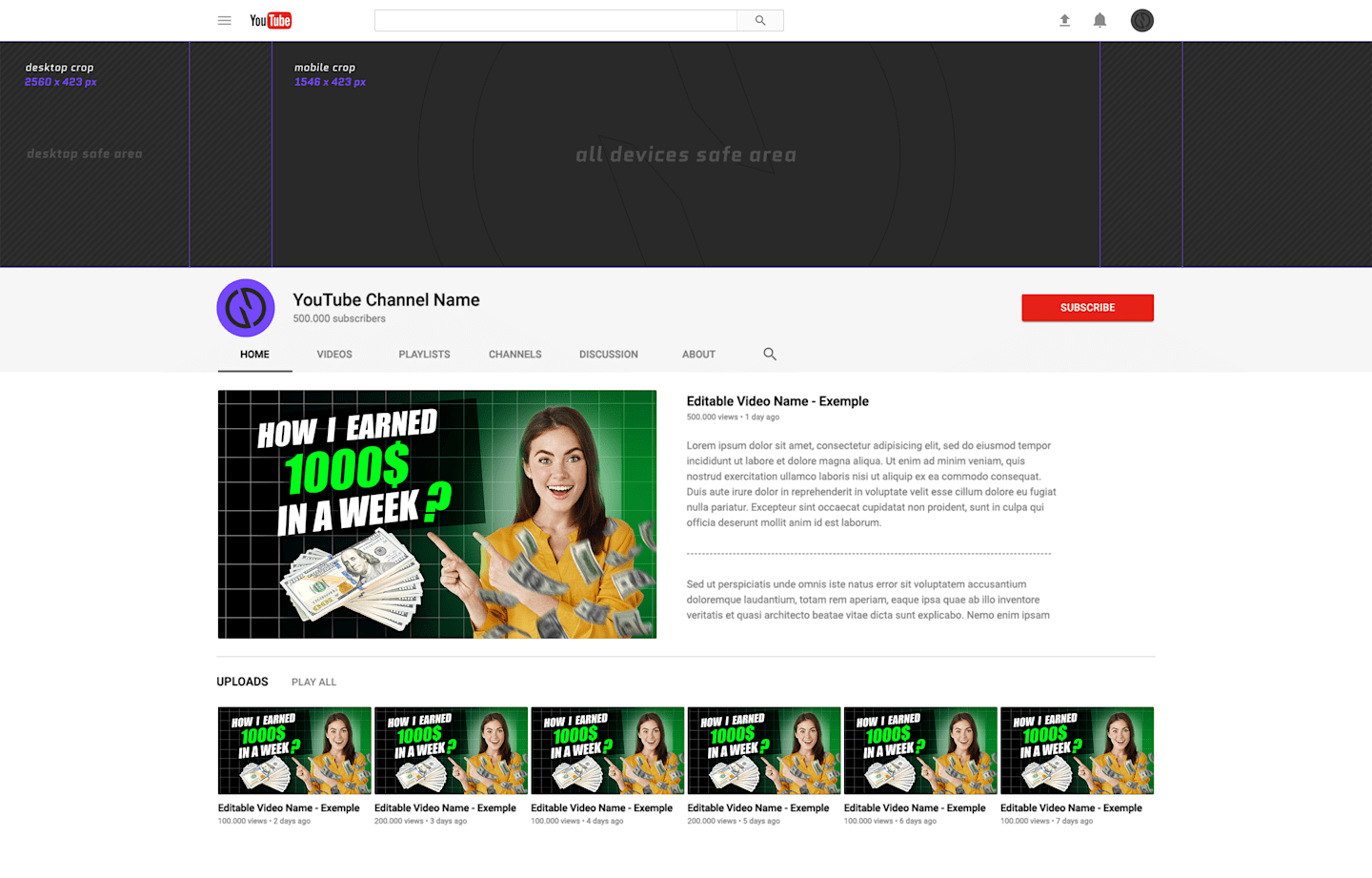
Task: Focus the top search input field
Action: click(555, 20)
